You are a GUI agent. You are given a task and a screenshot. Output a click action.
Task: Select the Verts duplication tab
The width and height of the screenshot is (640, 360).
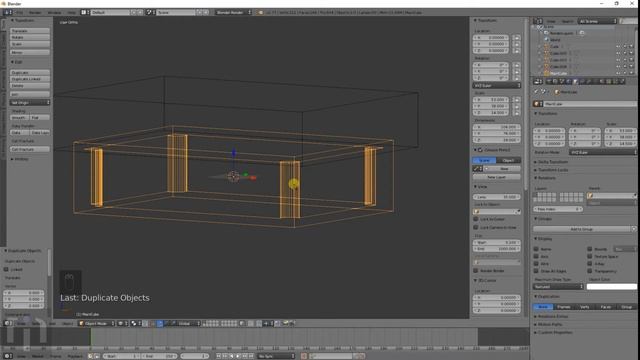[x=585, y=307]
